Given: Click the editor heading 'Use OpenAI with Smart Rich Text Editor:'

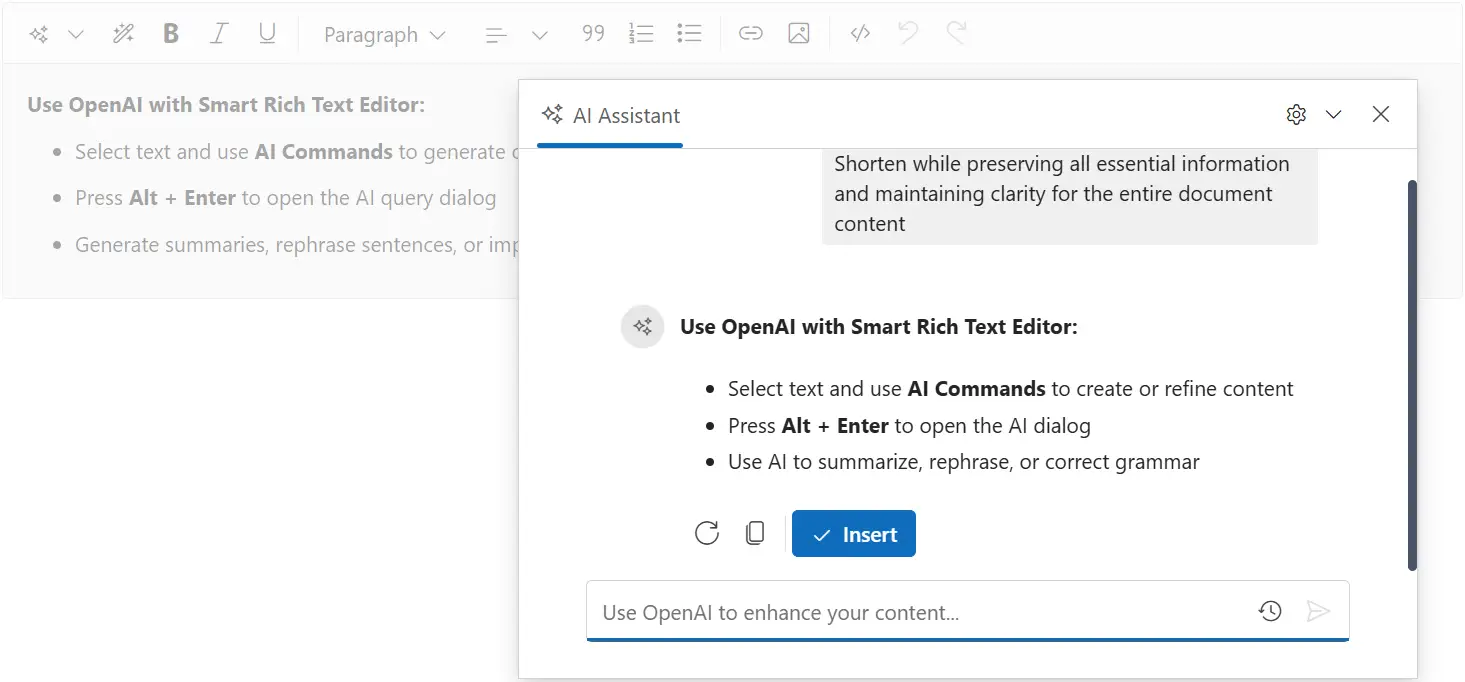Looking at the screenshot, I should click(x=226, y=105).
